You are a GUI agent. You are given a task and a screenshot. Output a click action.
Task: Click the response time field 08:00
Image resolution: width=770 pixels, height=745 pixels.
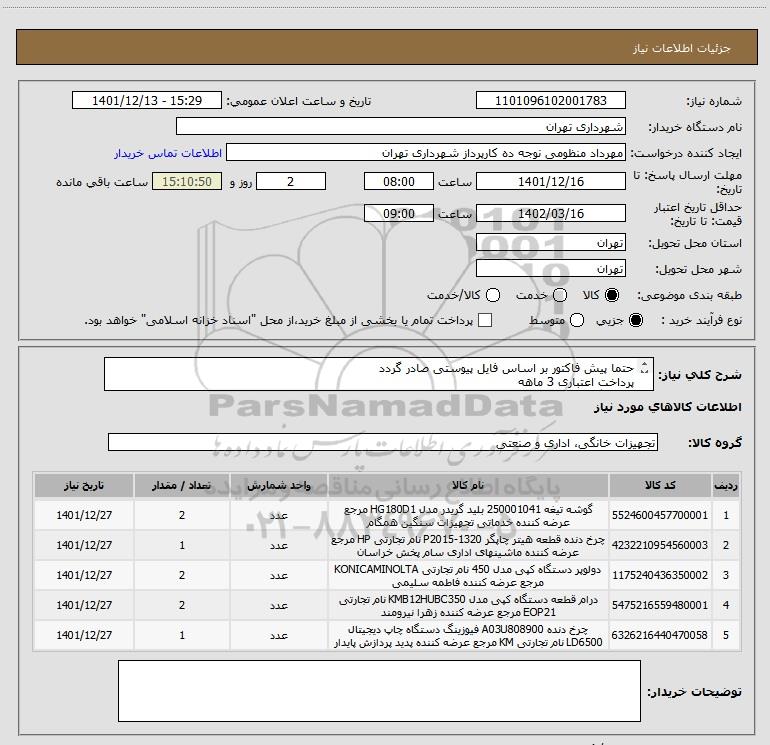[399, 181]
